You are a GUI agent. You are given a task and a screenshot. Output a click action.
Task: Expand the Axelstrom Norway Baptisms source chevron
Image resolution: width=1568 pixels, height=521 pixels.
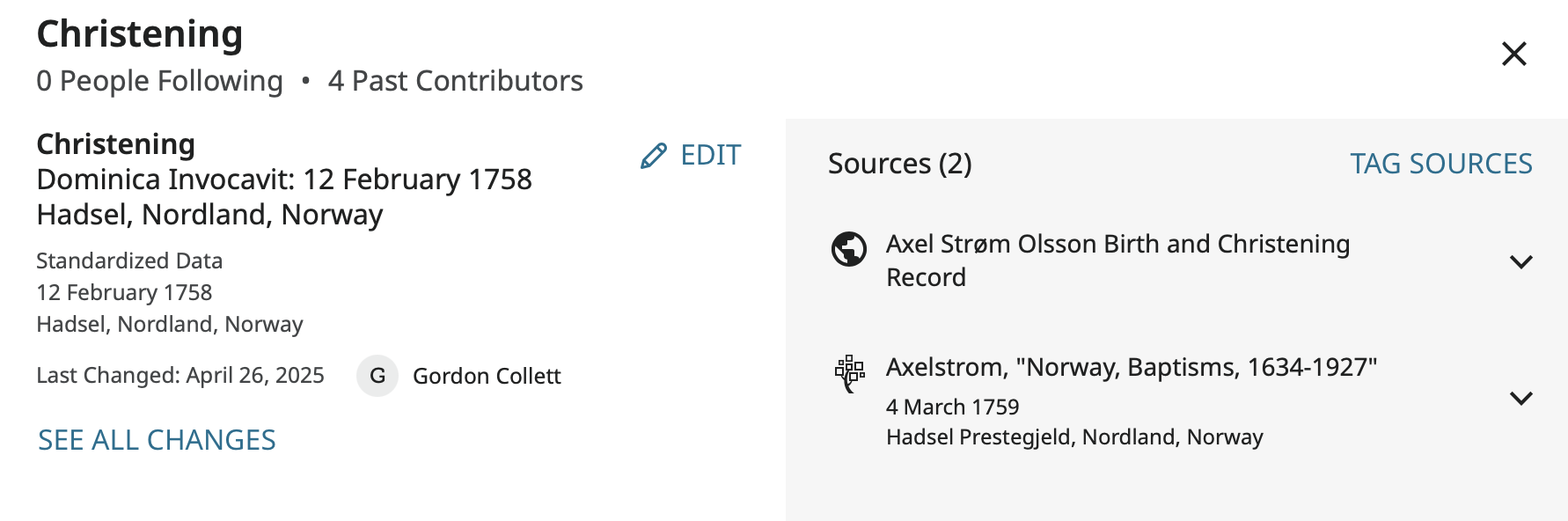1520,398
